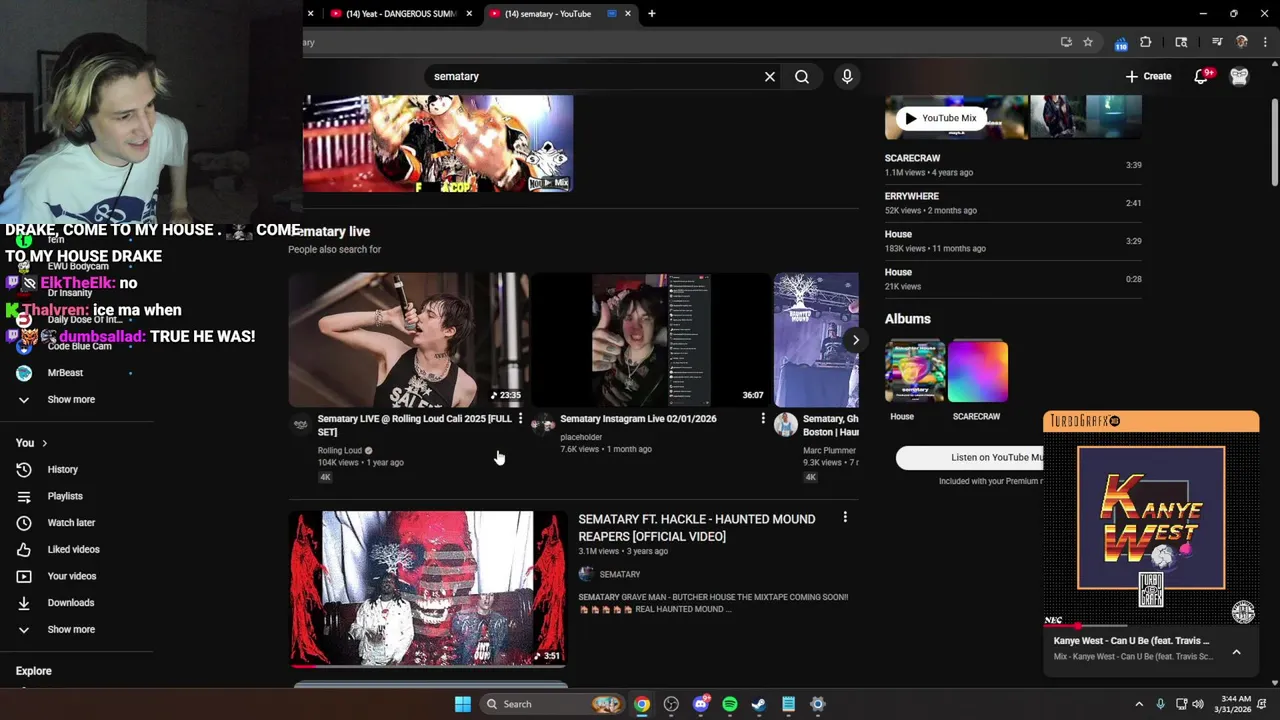
Task: Open Sematary LIVE Rolling Loud thumbnail
Action: [408, 340]
